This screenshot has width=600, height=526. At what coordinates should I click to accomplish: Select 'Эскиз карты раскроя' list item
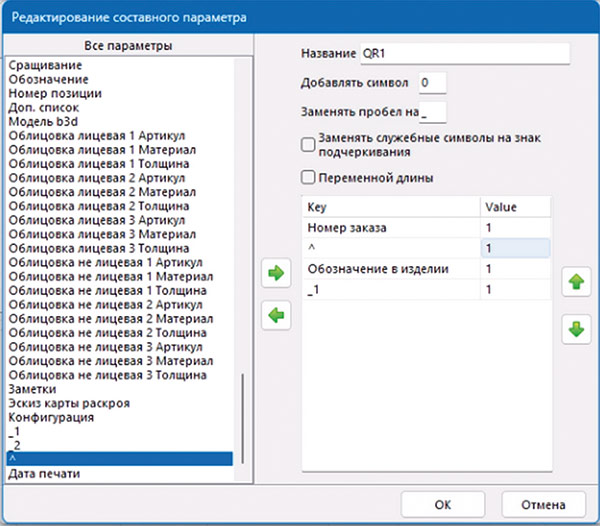66,402
